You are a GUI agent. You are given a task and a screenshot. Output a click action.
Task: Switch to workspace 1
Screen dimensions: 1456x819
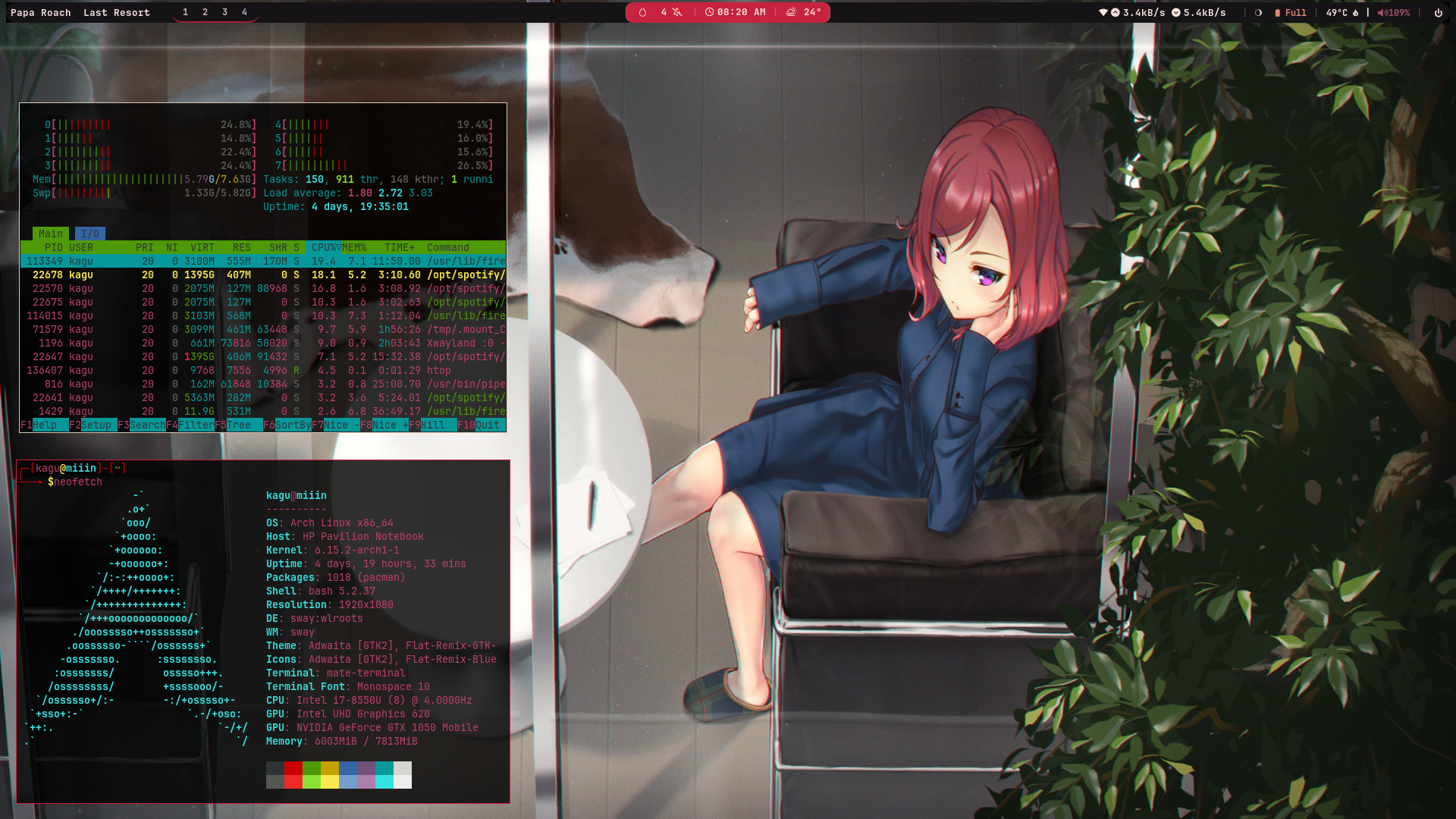(x=185, y=12)
